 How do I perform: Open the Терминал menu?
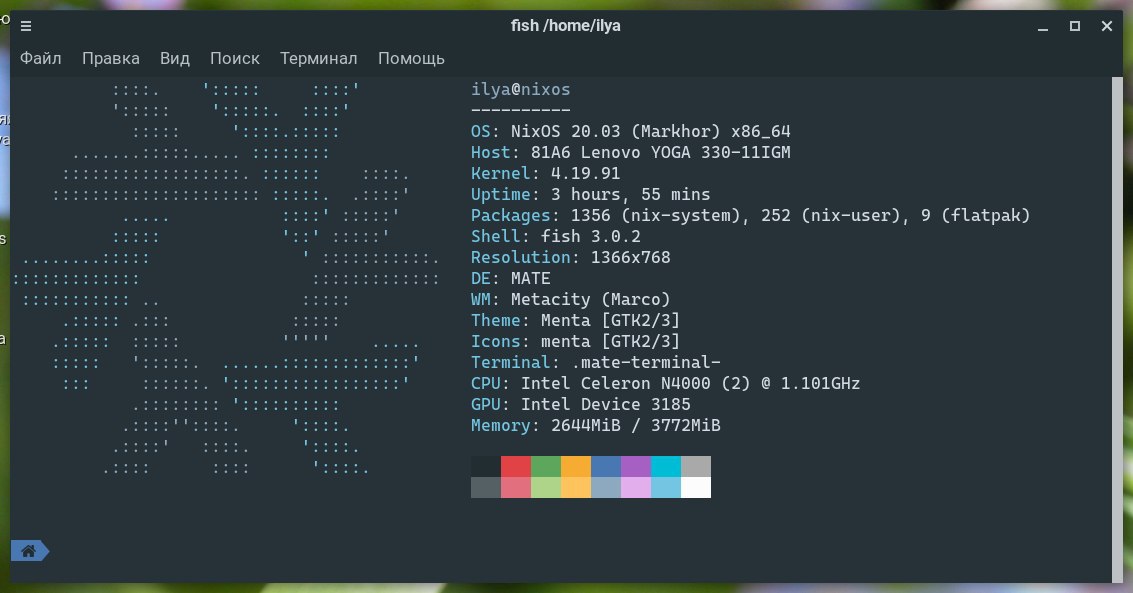319,59
